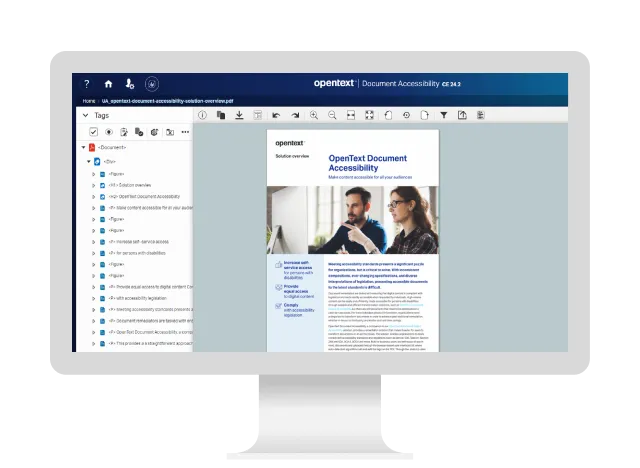Click the Tags panel title
640x468 pixels.
(102, 115)
